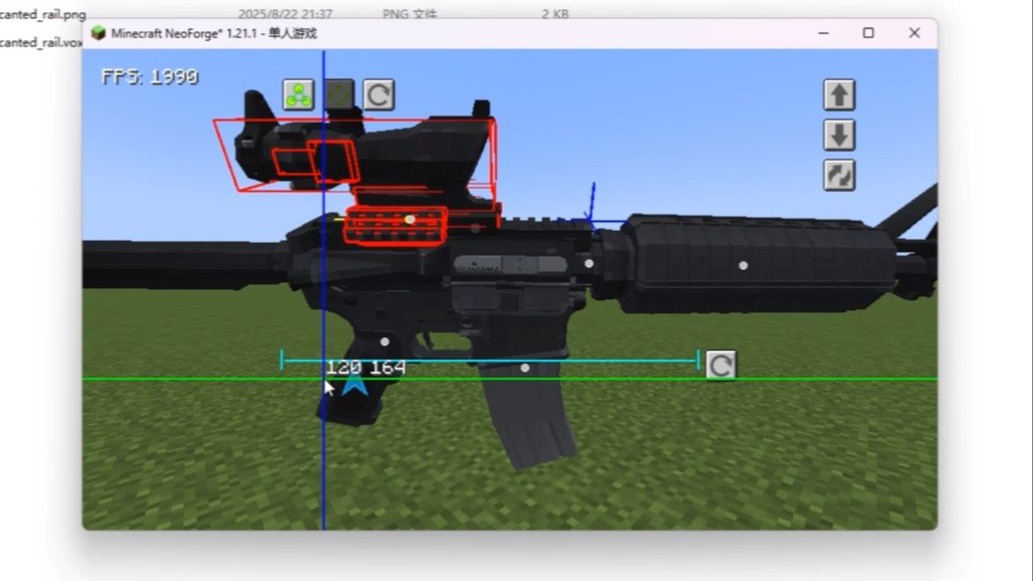Image resolution: width=1033 pixels, height=581 pixels.
Task: Click the cyan horizontal slider track
Action: pos(489,360)
